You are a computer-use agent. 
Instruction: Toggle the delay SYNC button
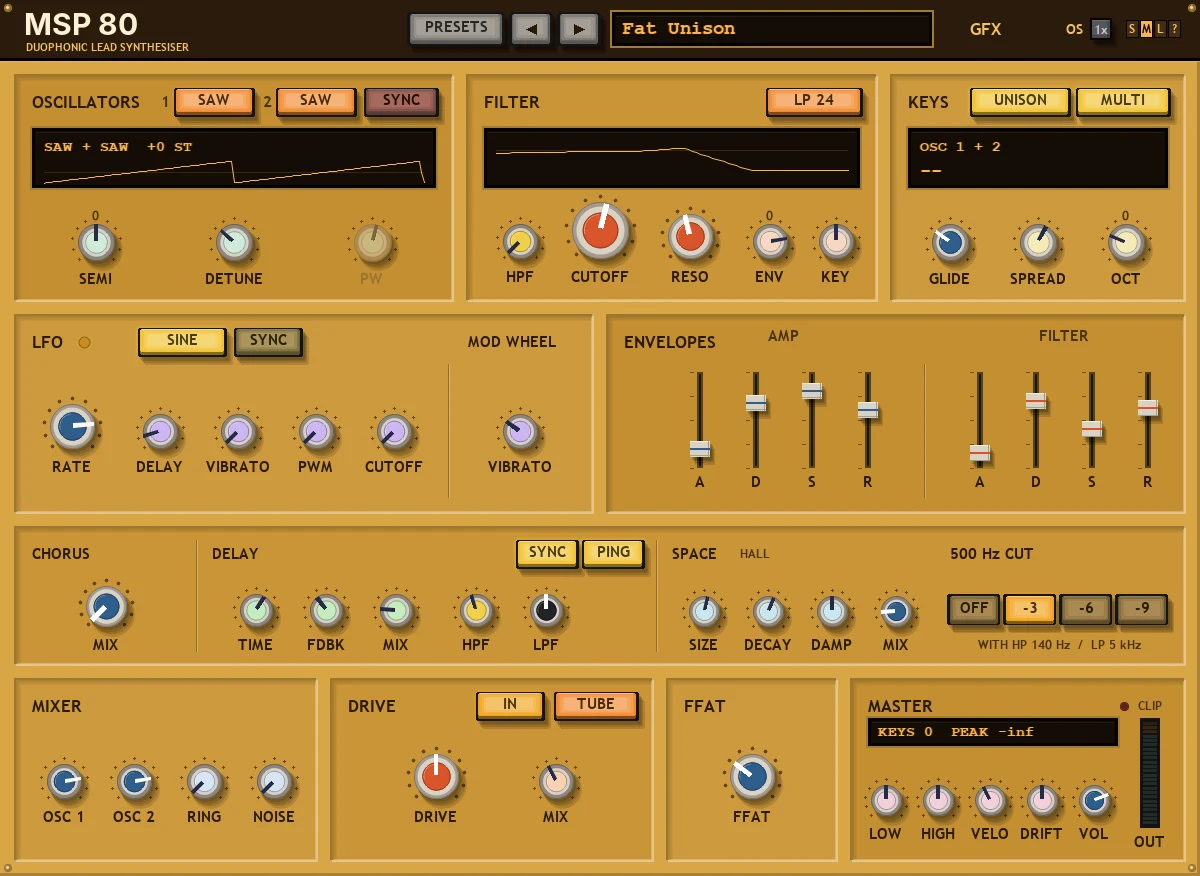point(547,553)
